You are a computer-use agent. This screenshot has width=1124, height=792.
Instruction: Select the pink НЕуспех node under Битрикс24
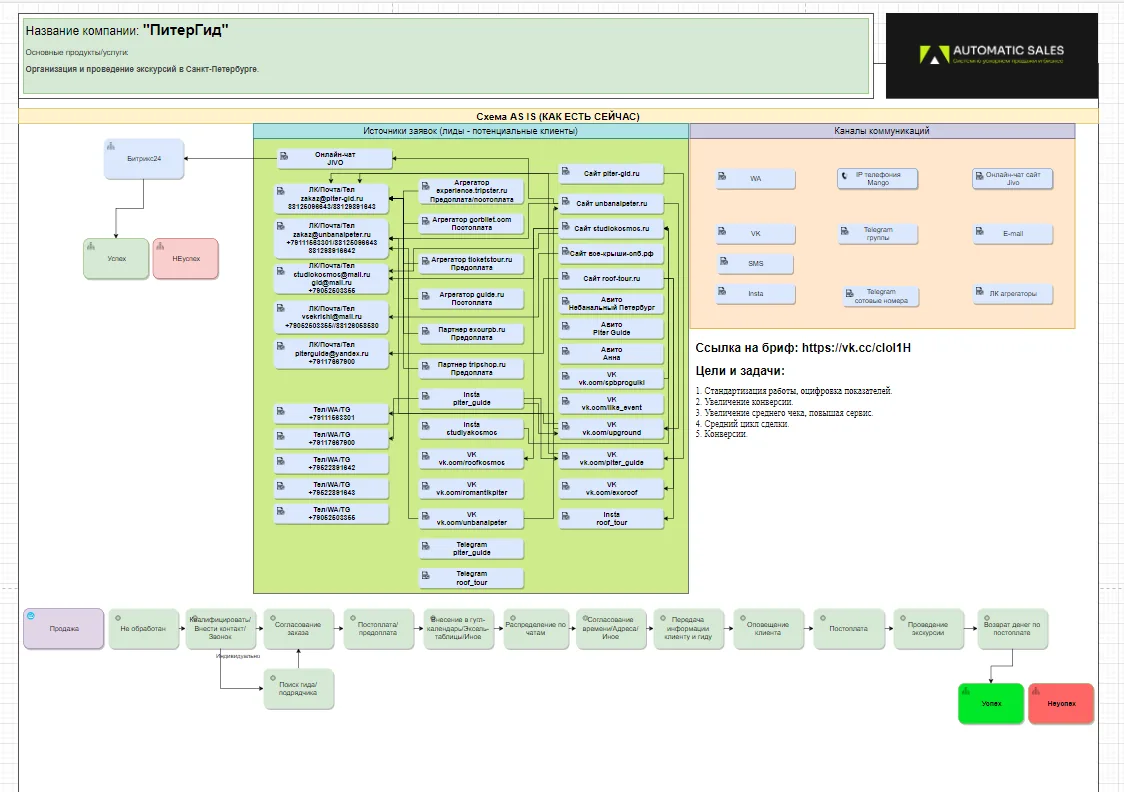click(186, 259)
